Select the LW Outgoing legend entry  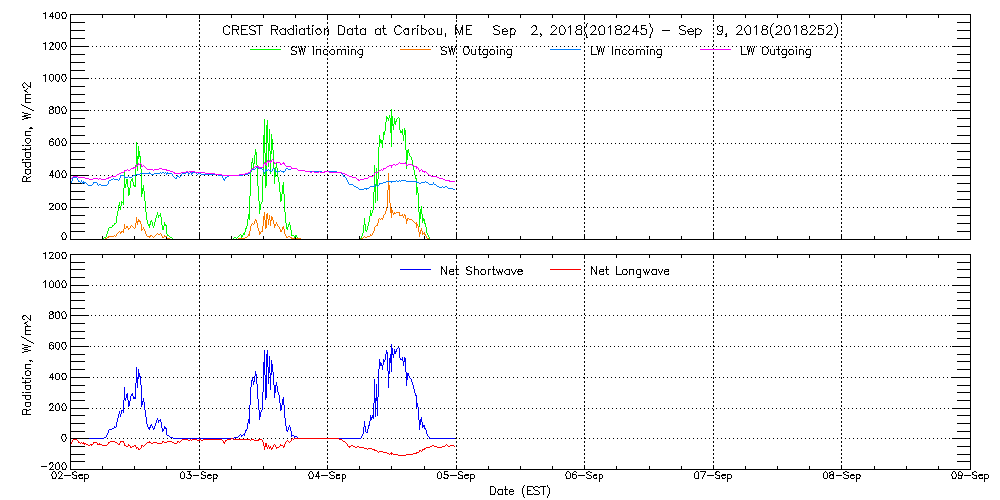(775, 51)
